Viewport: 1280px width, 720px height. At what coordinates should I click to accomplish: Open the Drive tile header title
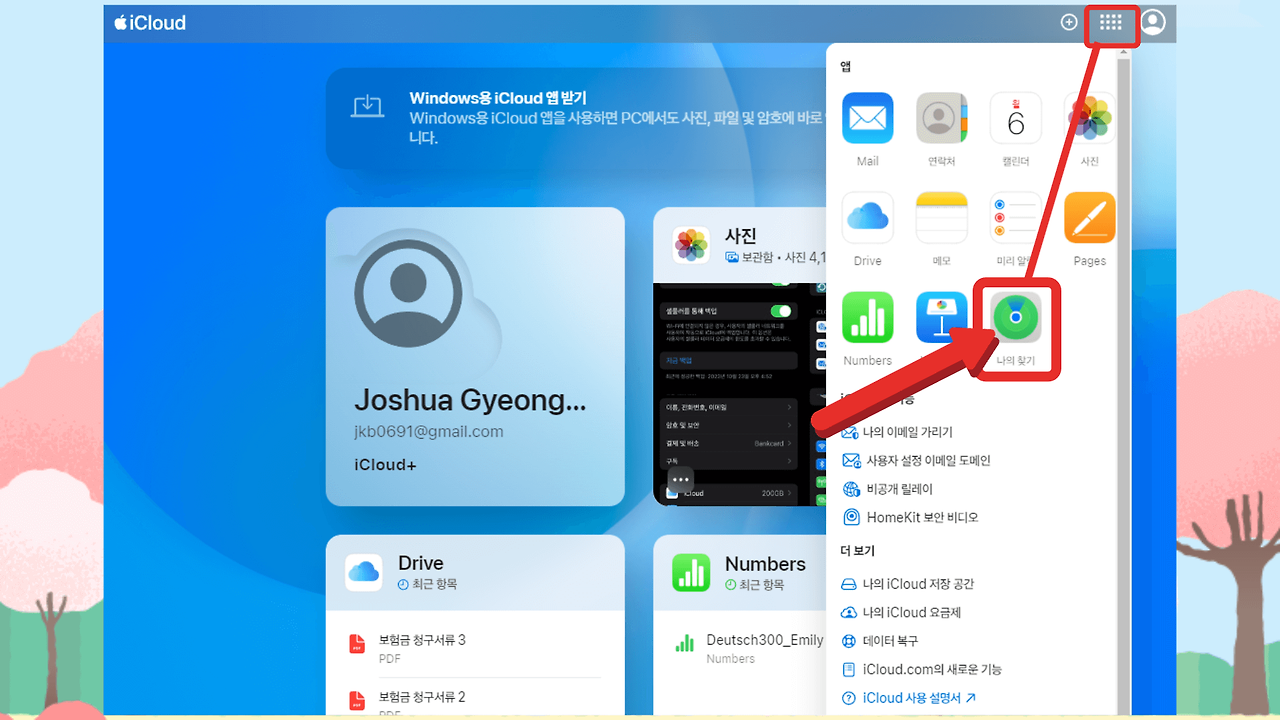coord(421,563)
